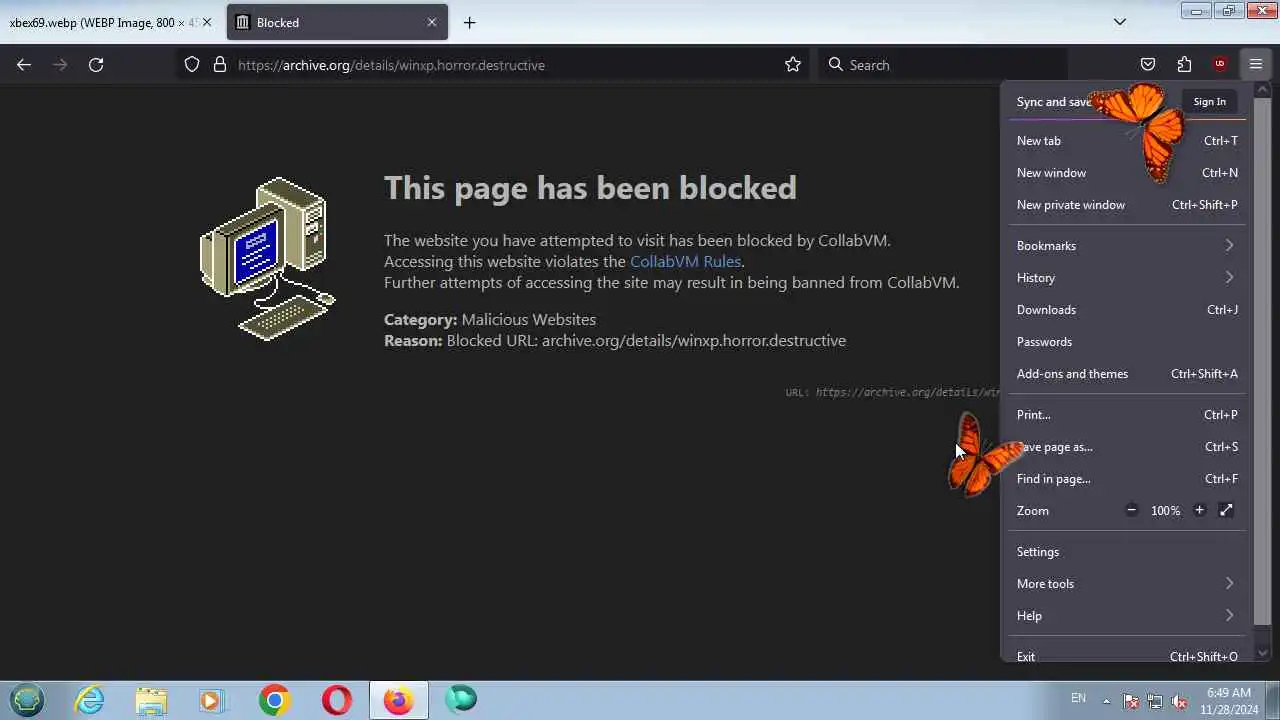
Task: Open Add-ons and themes
Action: (x=1127, y=374)
